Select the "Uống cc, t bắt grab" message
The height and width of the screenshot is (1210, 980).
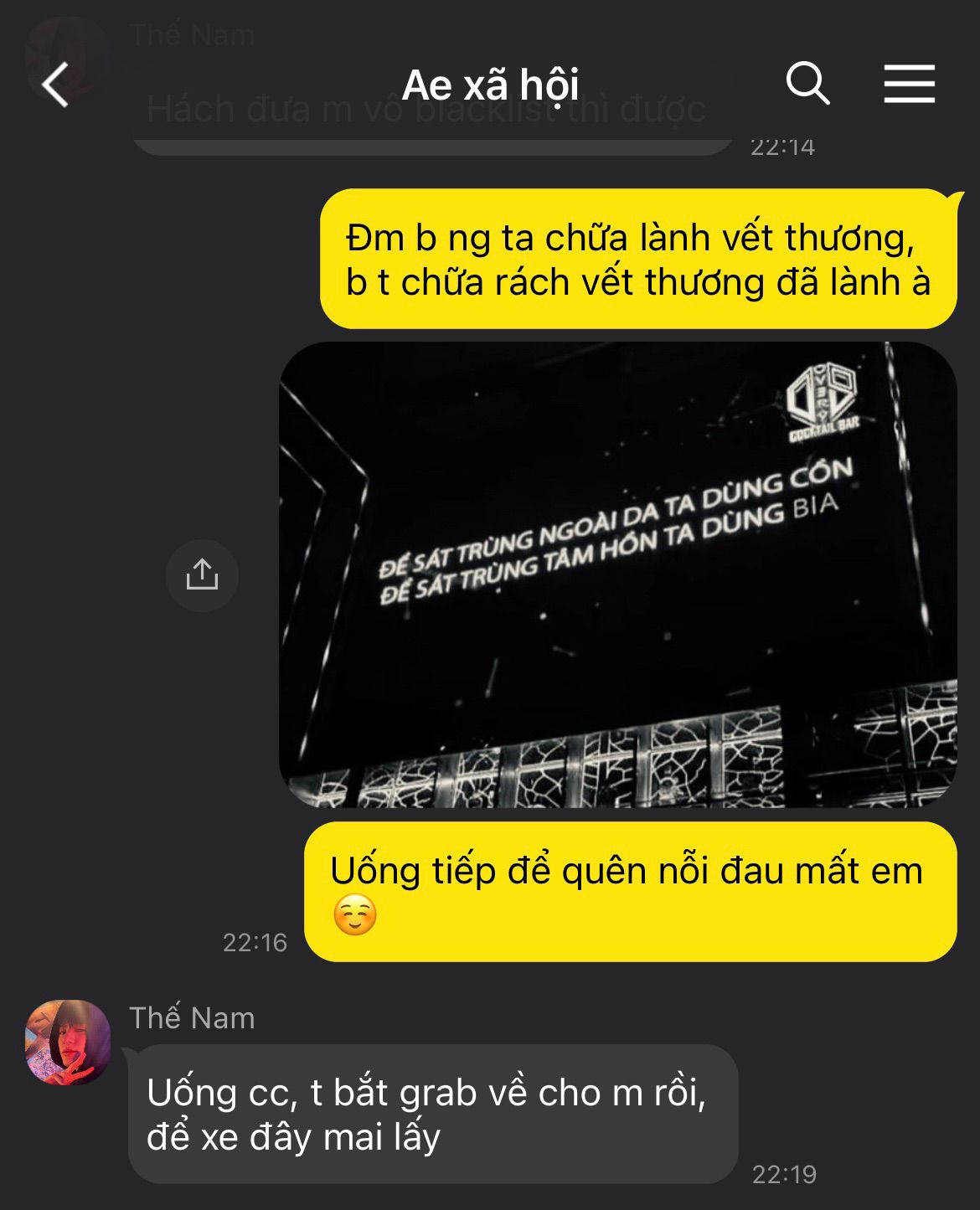(433, 1114)
